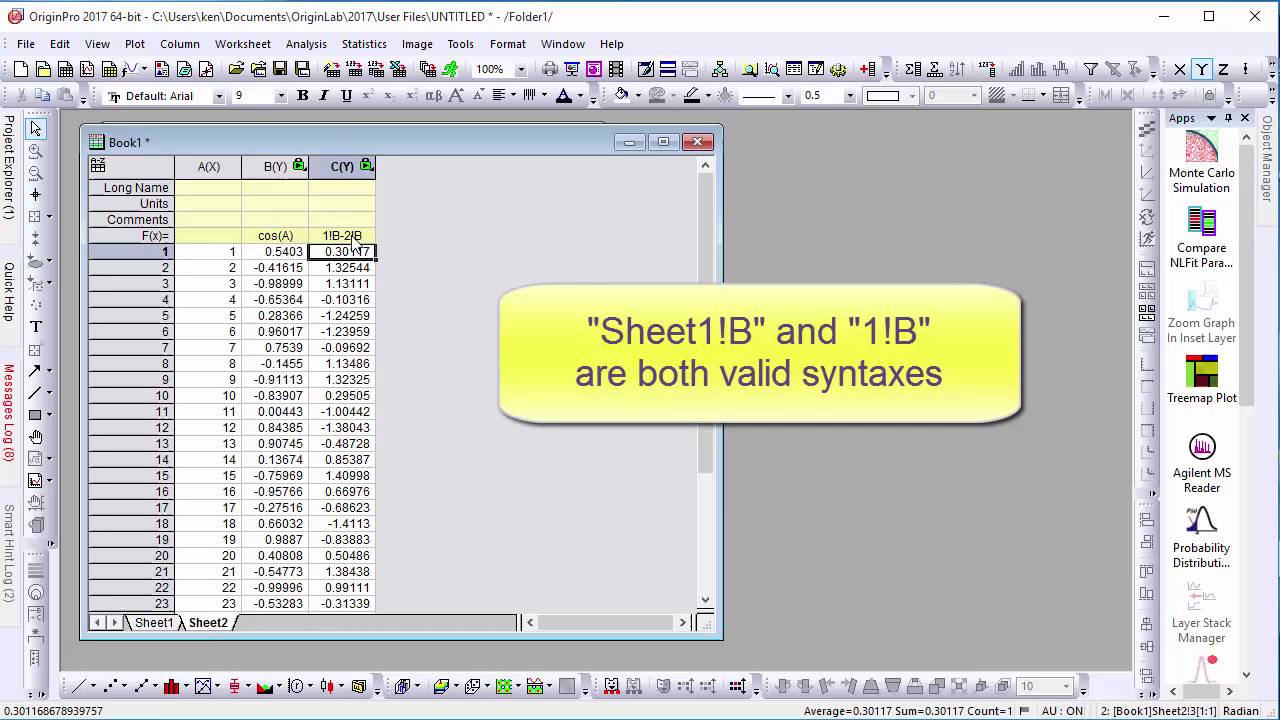Expand the font color dropdown arrow

tap(580, 96)
